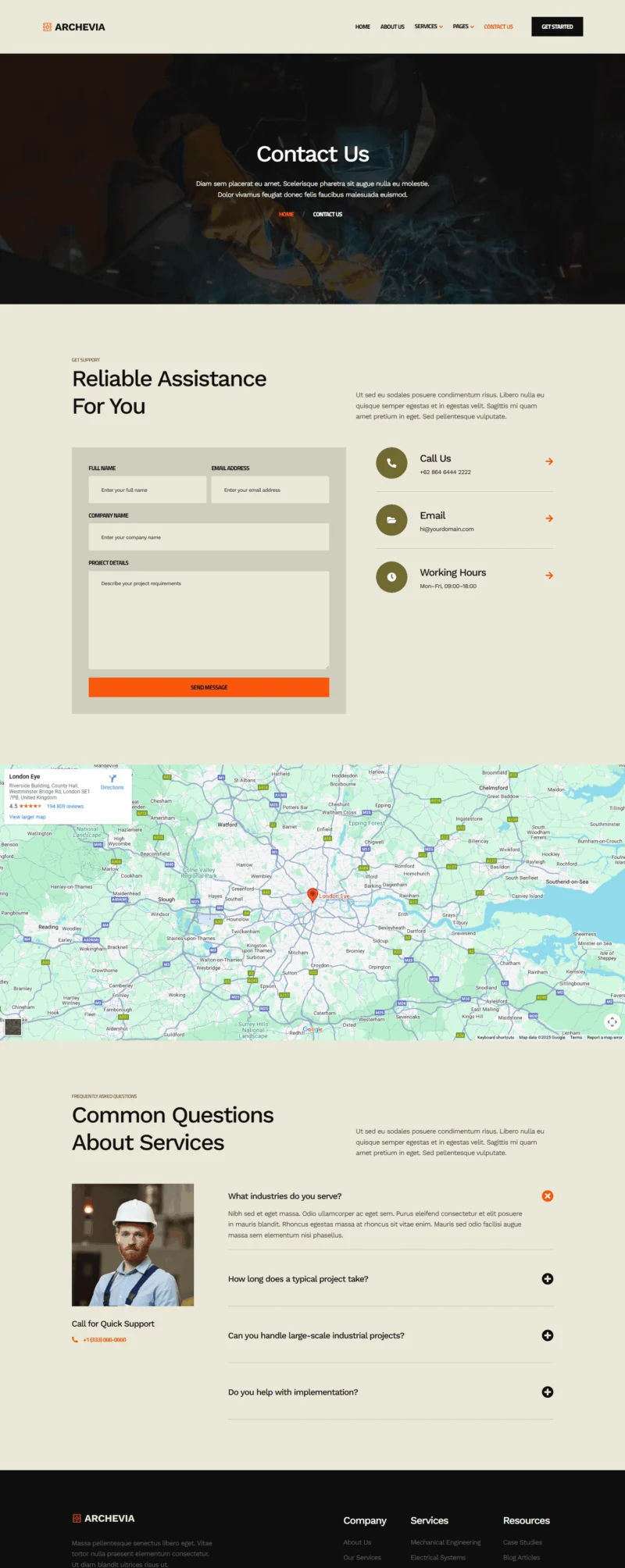Focus the Company Name input field
Screen dimensions: 625x1568
[209, 537]
